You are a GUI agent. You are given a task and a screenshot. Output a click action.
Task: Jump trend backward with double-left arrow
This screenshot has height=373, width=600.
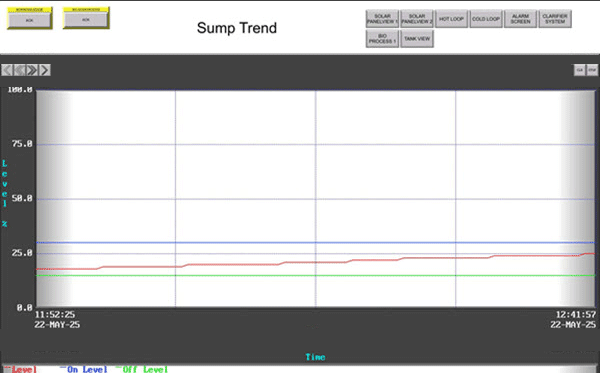[x=20, y=70]
